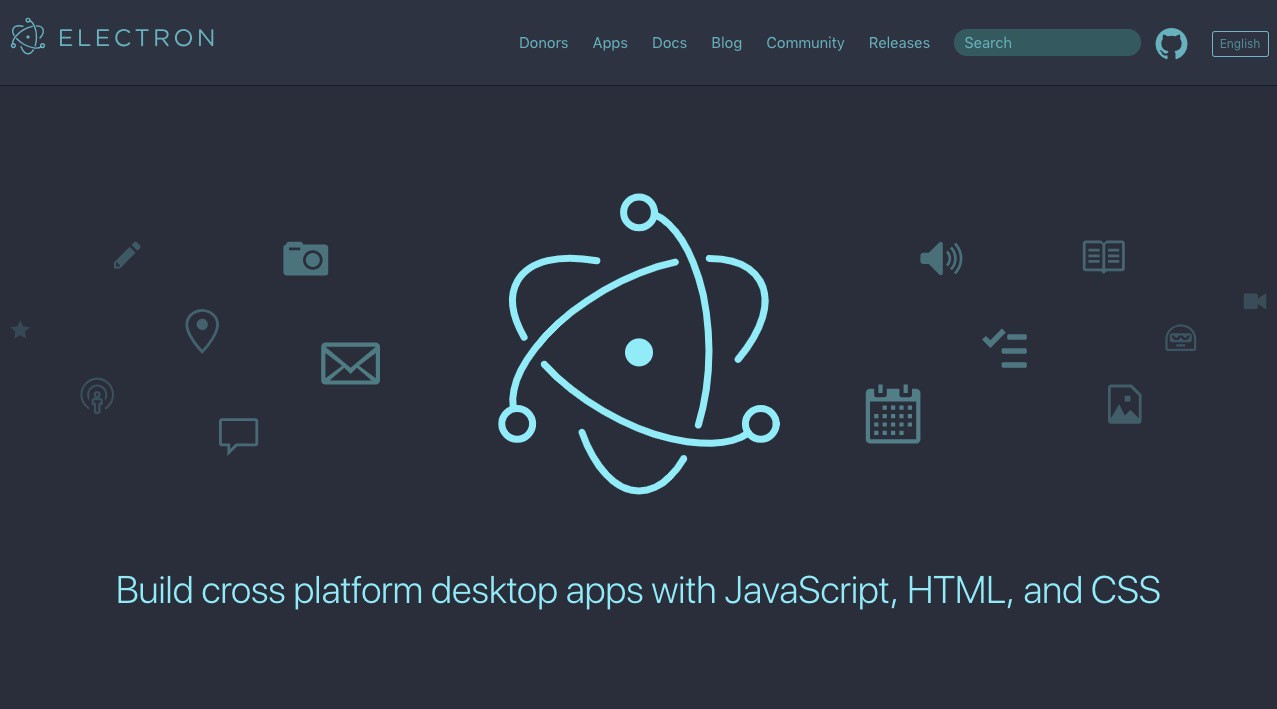The width and height of the screenshot is (1277, 709).
Task: Open the GitHub octocat icon link
Action: pyautogui.click(x=1171, y=43)
